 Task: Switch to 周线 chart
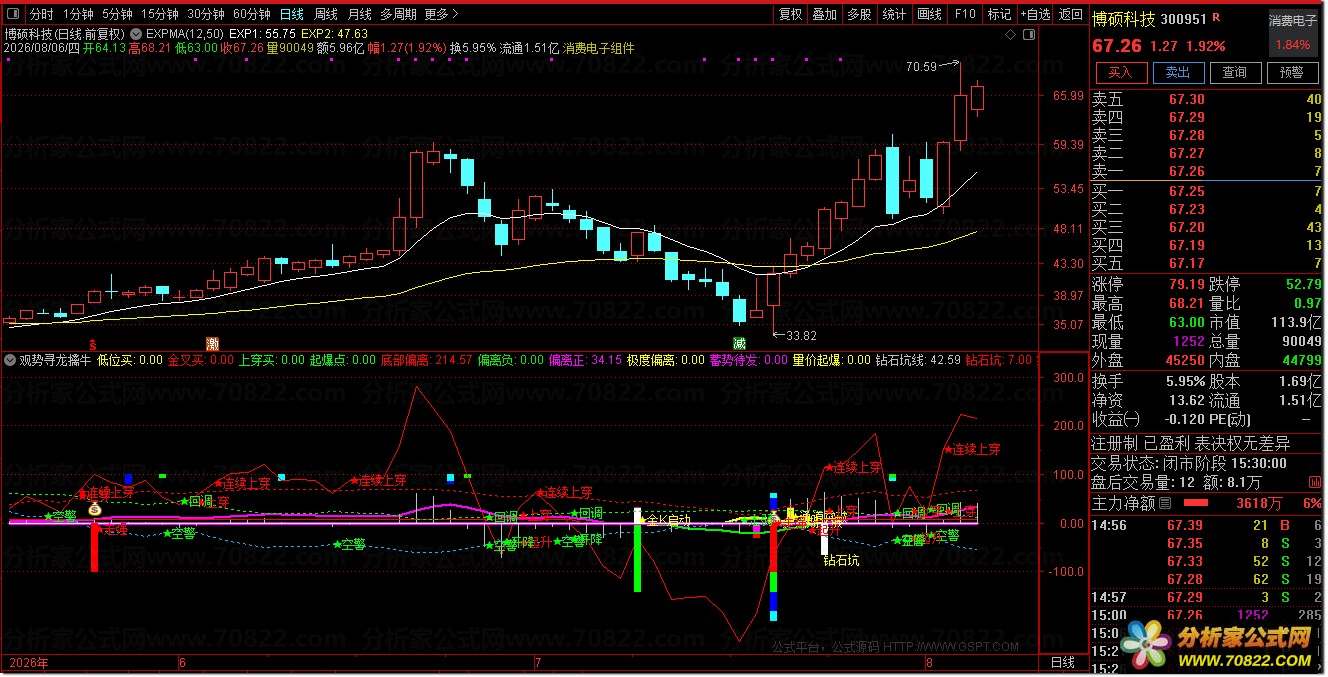coord(326,14)
